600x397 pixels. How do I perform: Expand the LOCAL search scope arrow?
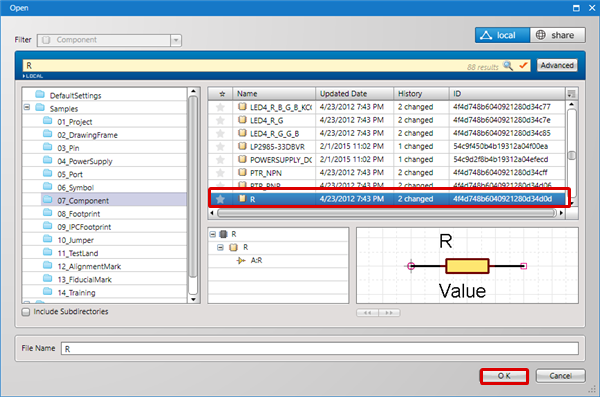(24, 76)
